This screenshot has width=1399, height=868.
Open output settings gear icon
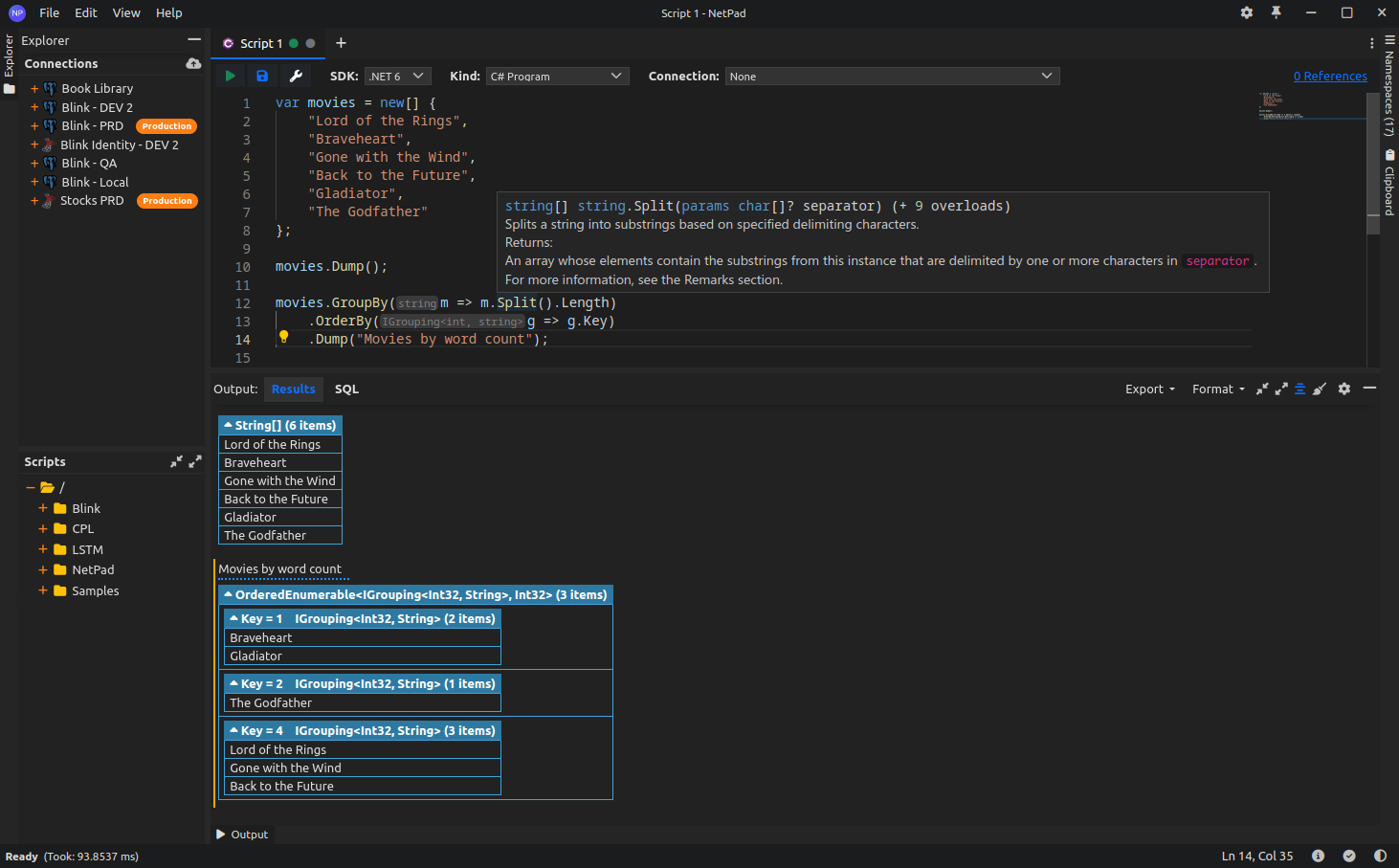1344,389
